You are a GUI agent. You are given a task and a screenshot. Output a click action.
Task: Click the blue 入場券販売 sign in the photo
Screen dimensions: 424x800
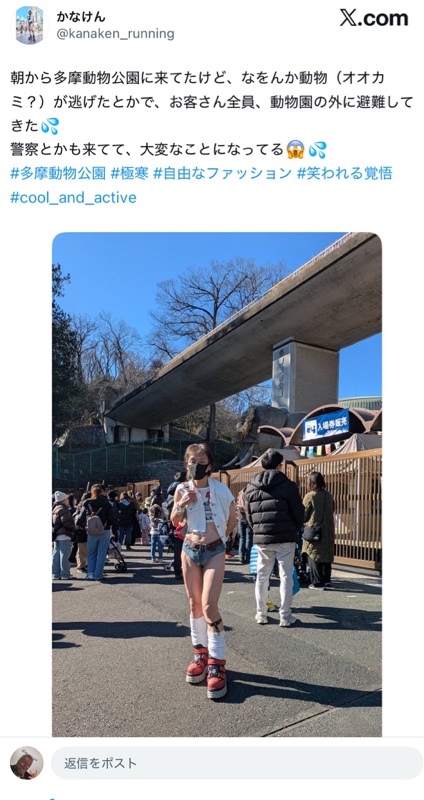326,424
